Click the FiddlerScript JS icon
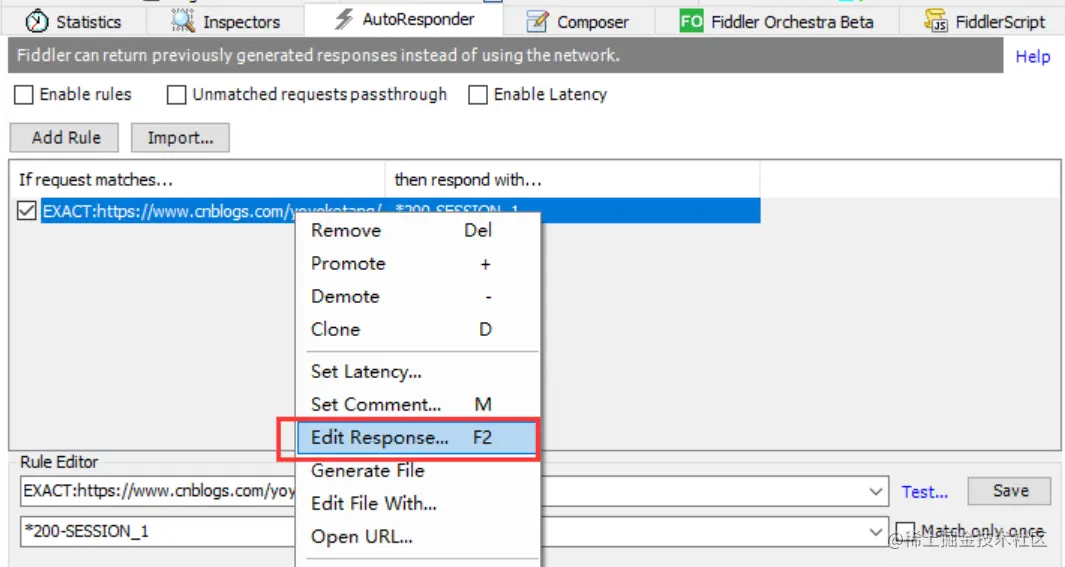1065x567 pixels. coord(936,21)
